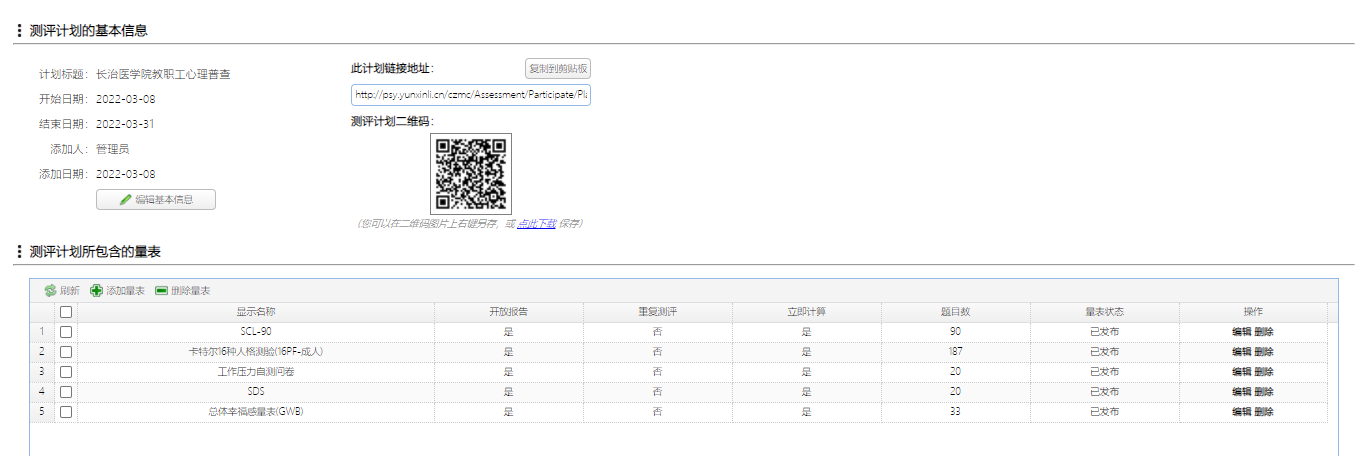Click 编辑 link for SCL-90 row
The image size is (1363, 456).
[x=1241, y=332]
